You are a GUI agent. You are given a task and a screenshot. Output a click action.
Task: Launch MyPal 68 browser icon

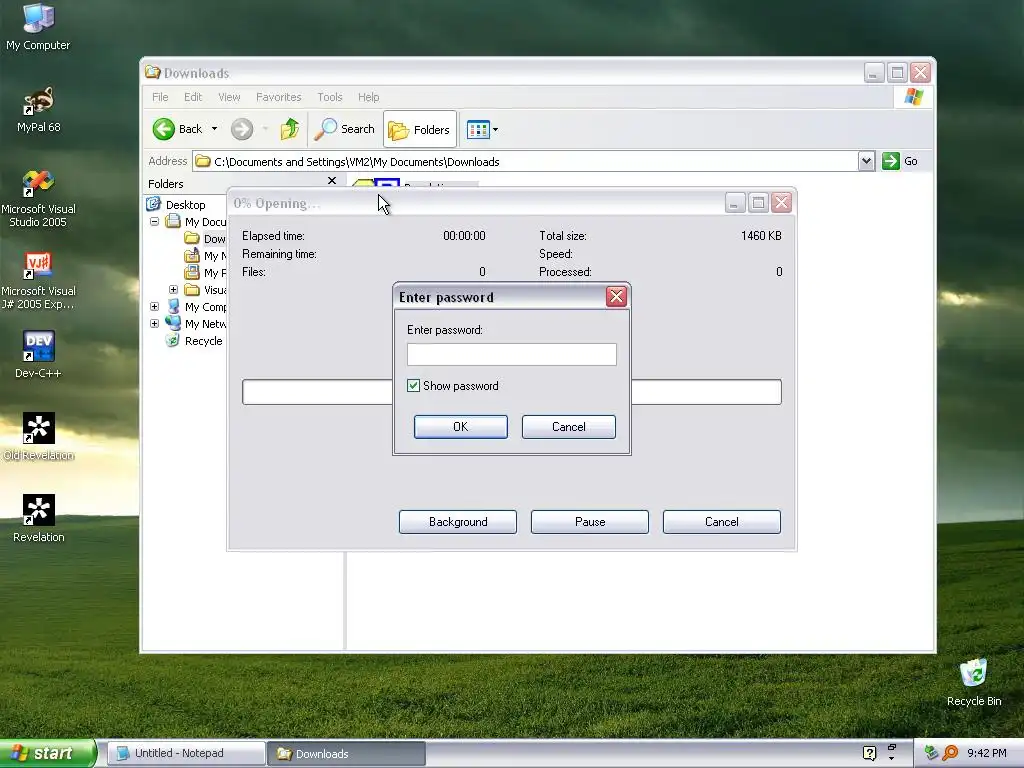point(38,109)
